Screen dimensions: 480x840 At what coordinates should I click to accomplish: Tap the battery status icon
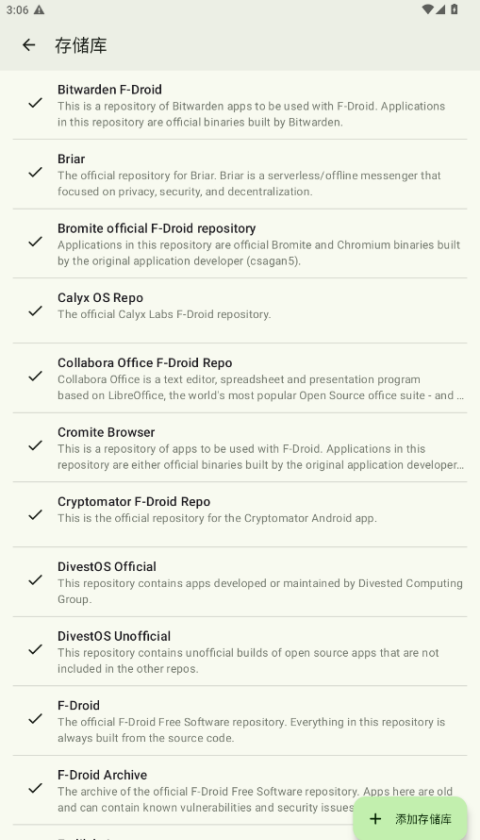[454, 10]
